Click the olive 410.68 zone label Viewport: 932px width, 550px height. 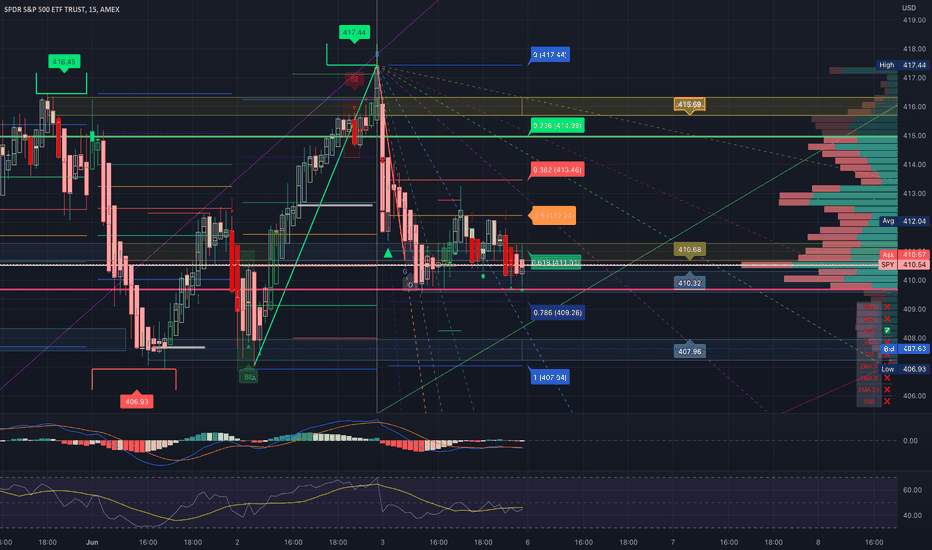pos(689,250)
